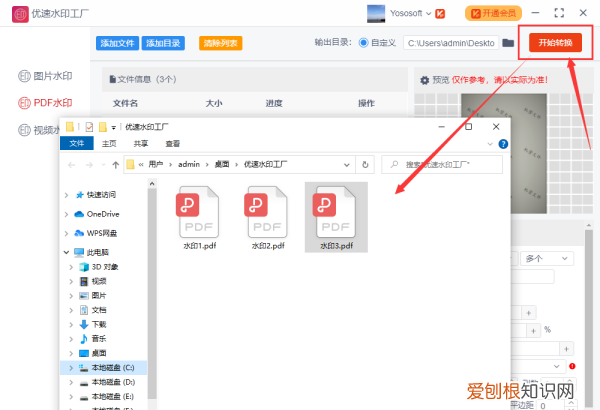Select the 视频 folder in navigation pane
600x410 pixels.
[x=99, y=281]
